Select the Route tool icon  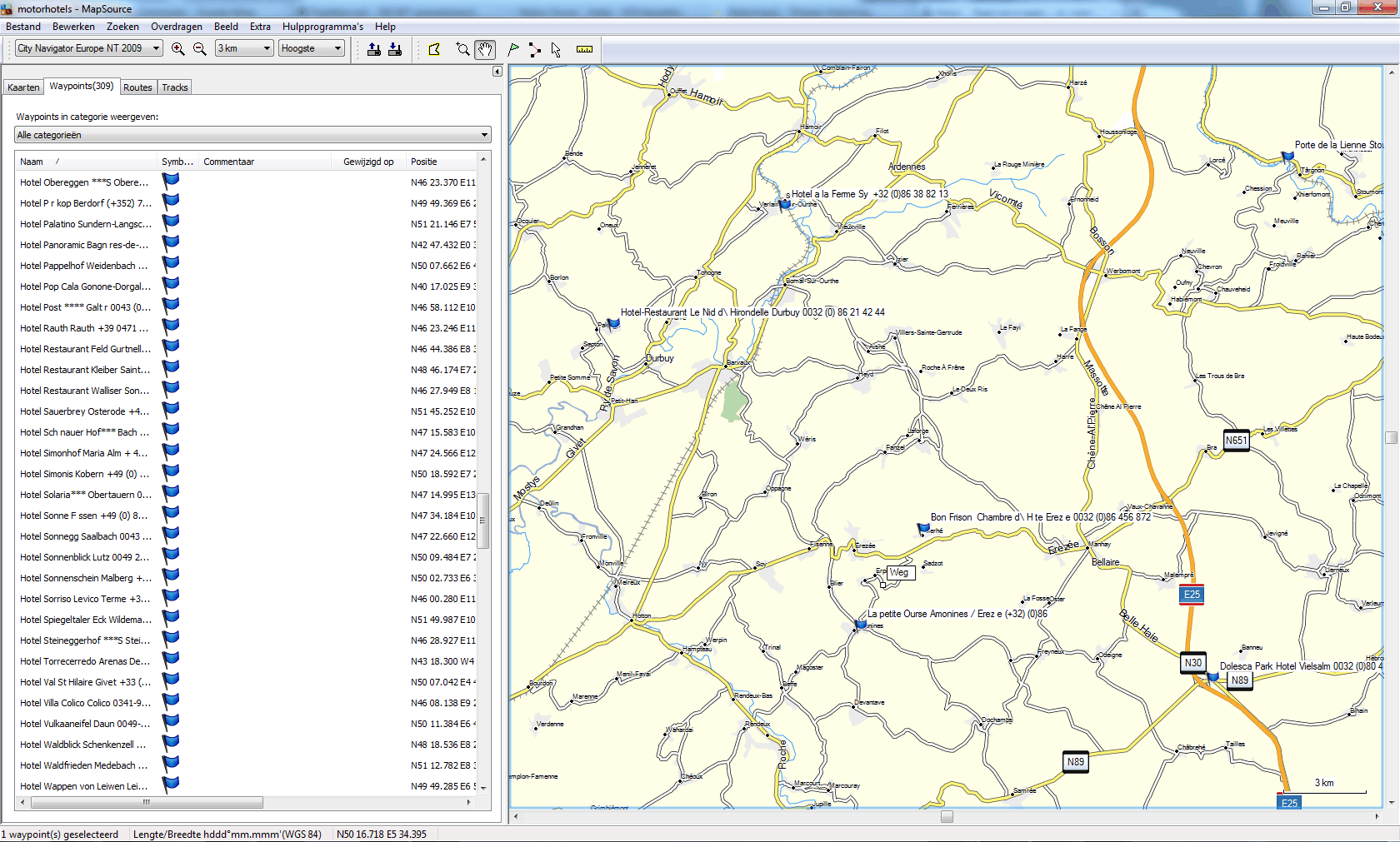tap(534, 49)
